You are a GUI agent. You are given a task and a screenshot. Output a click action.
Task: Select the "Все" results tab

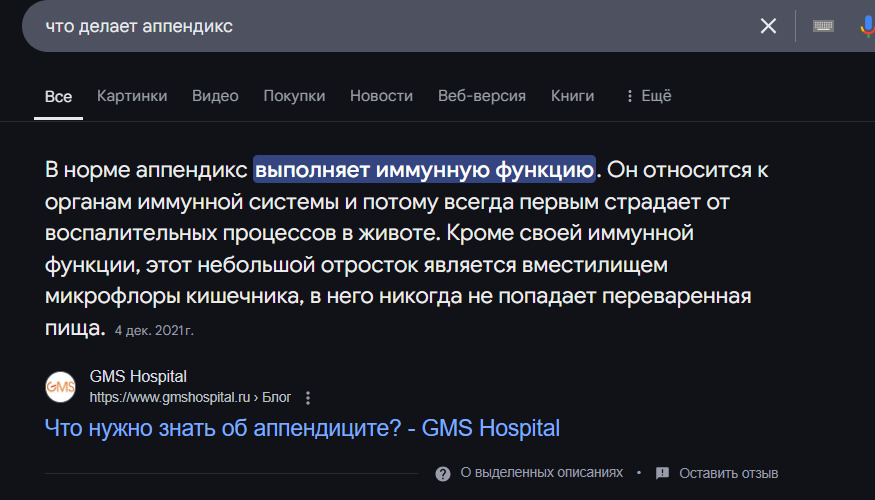tap(58, 97)
